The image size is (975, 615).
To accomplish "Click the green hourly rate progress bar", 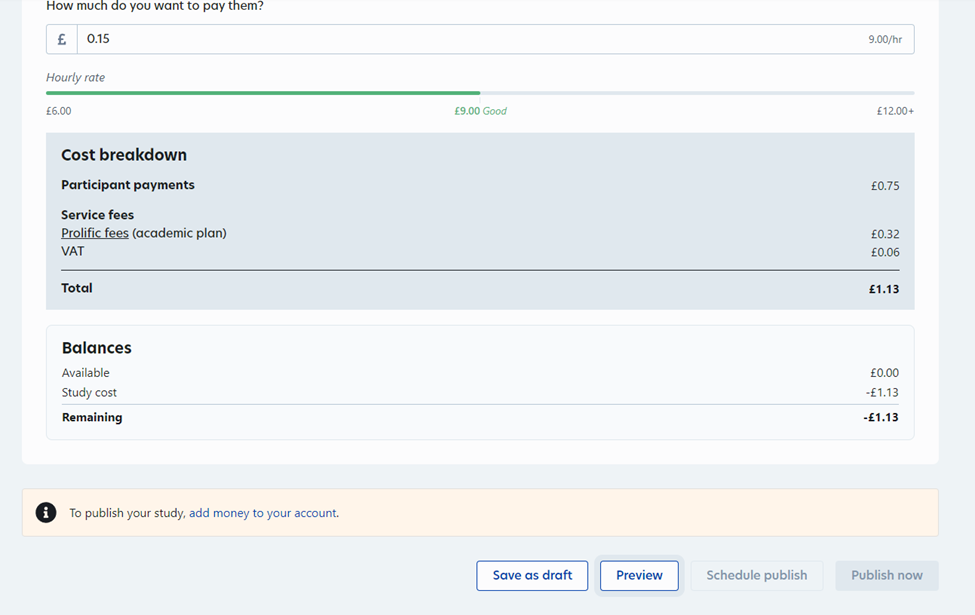I will pos(263,93).
